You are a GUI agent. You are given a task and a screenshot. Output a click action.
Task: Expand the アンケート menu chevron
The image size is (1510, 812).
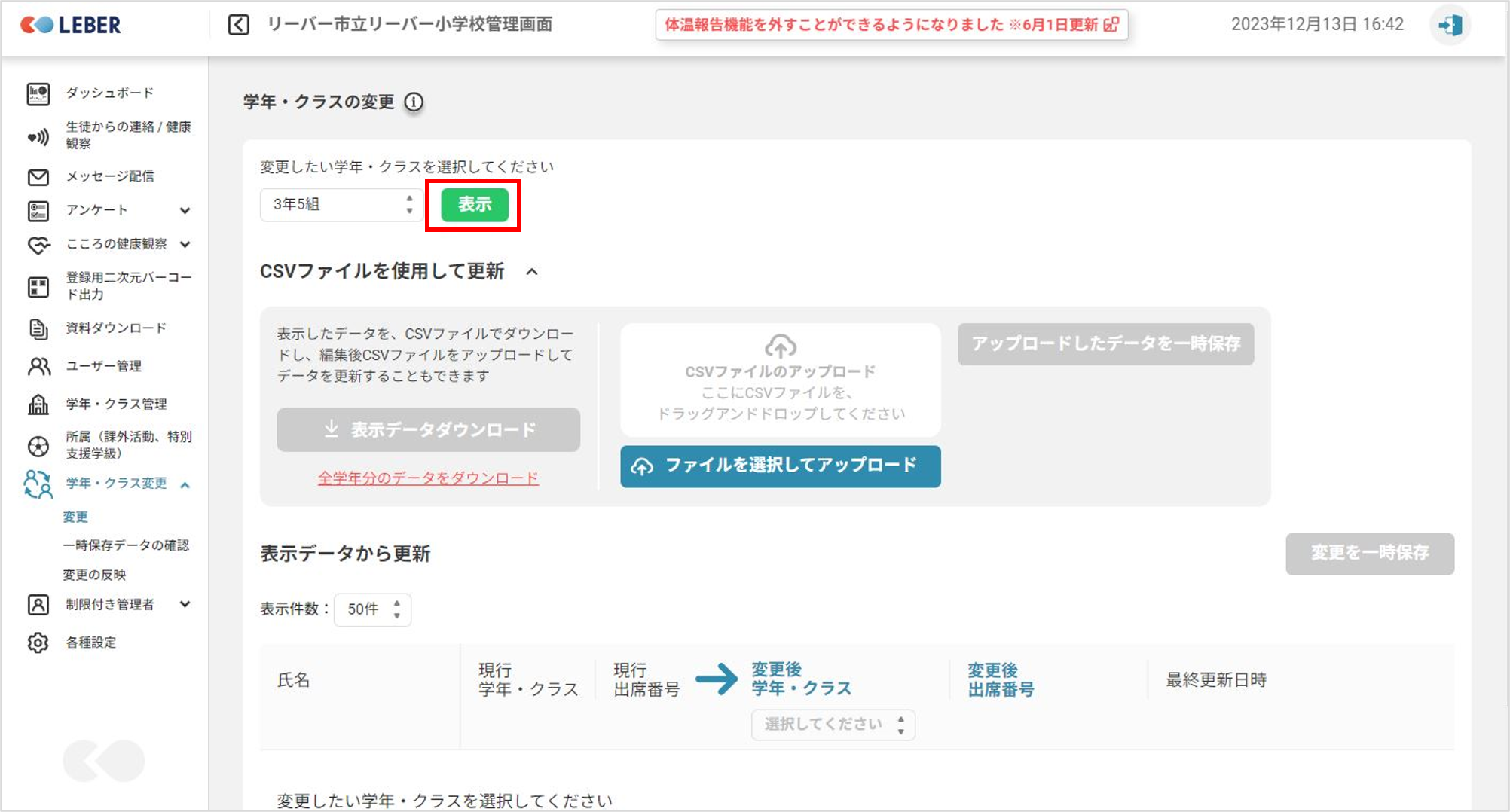185,211
